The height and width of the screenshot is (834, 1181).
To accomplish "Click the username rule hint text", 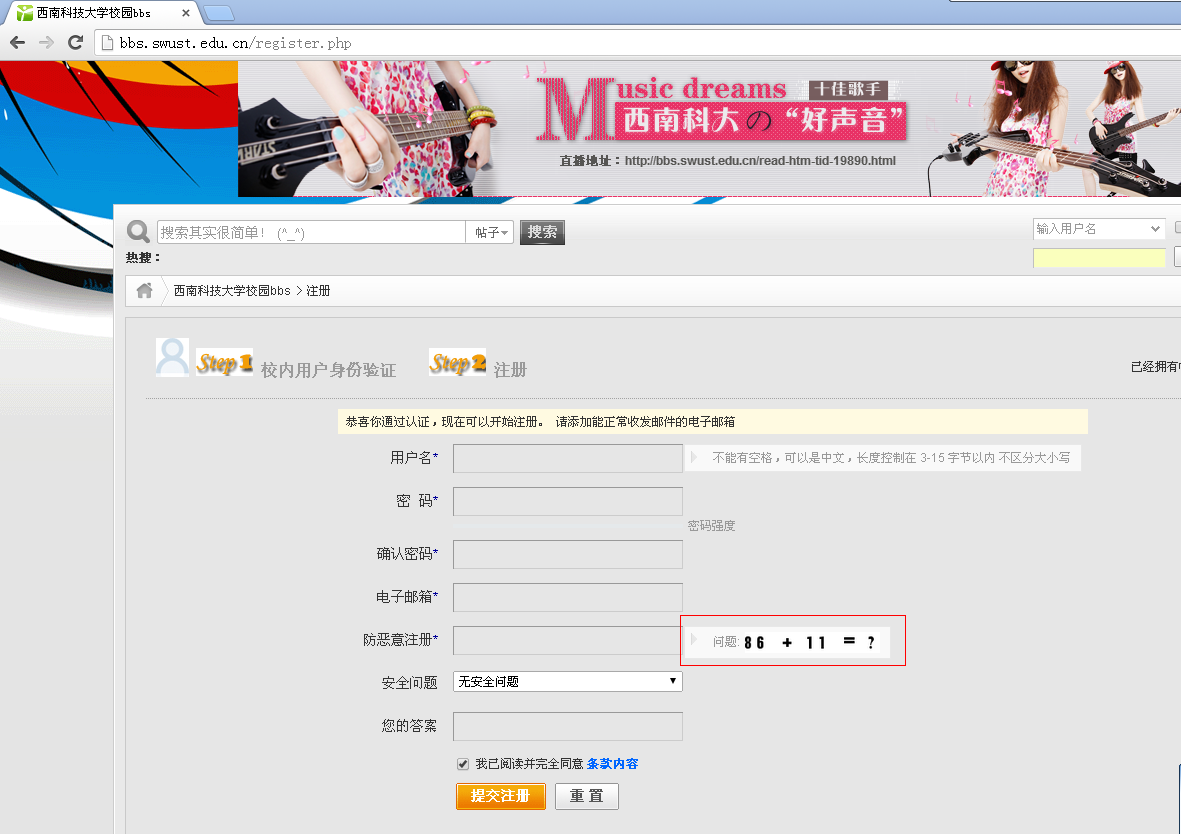I will pos(891,458).
